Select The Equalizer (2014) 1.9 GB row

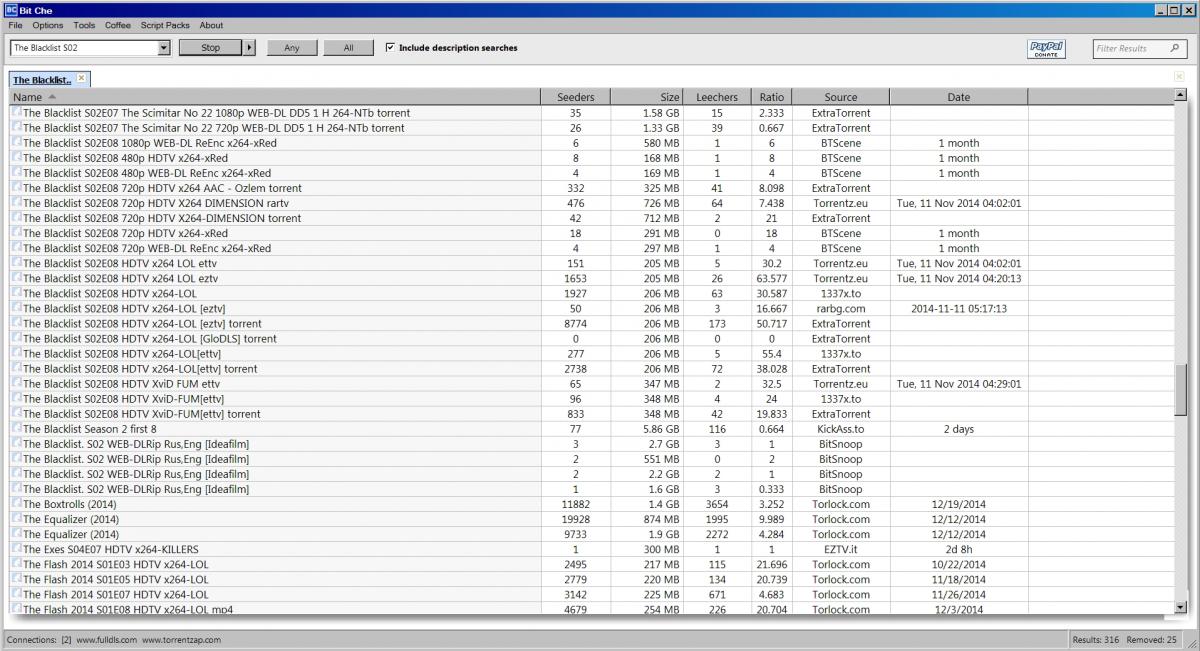[592, 534]
